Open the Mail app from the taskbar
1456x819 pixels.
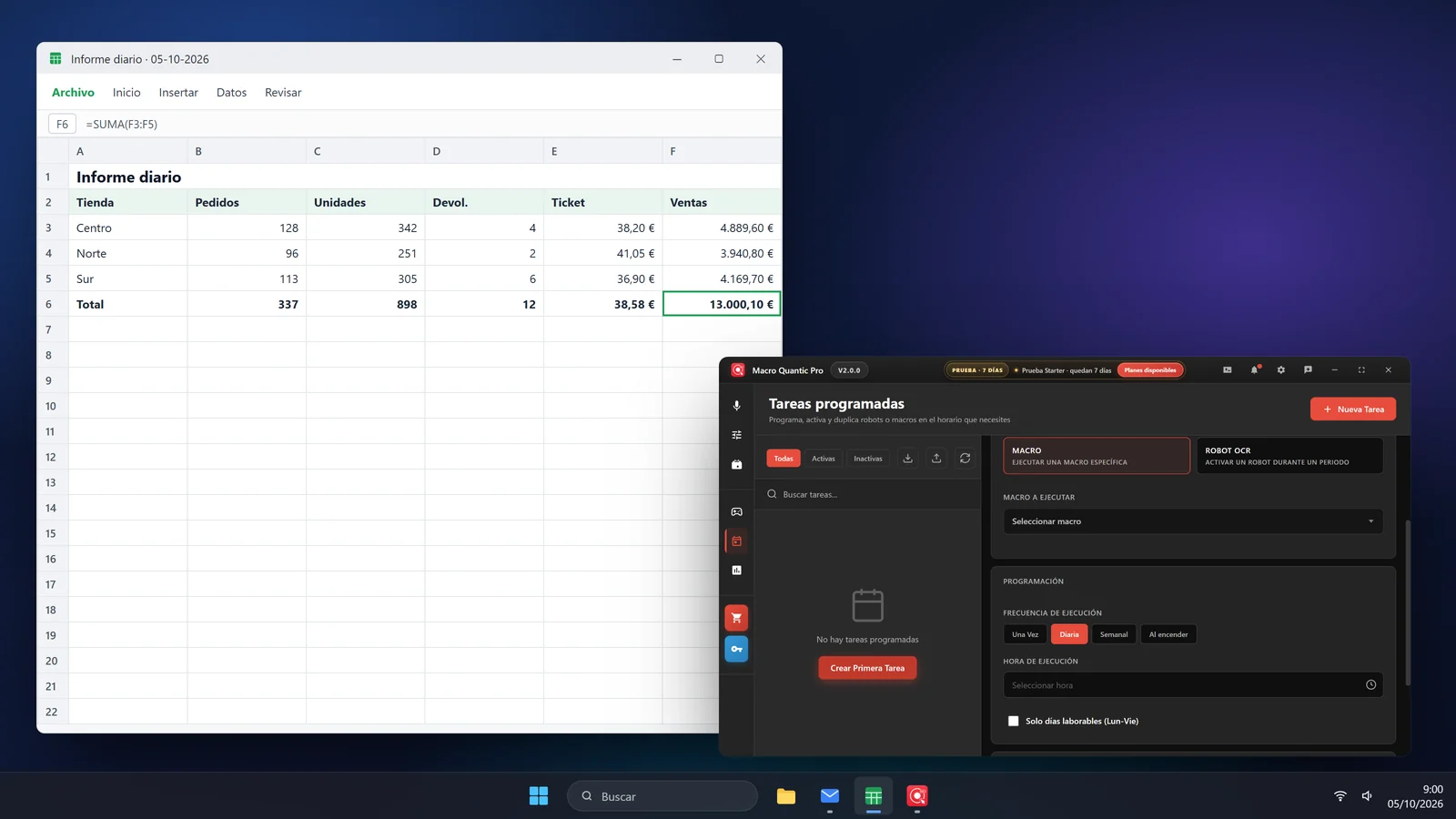(830, 796)
